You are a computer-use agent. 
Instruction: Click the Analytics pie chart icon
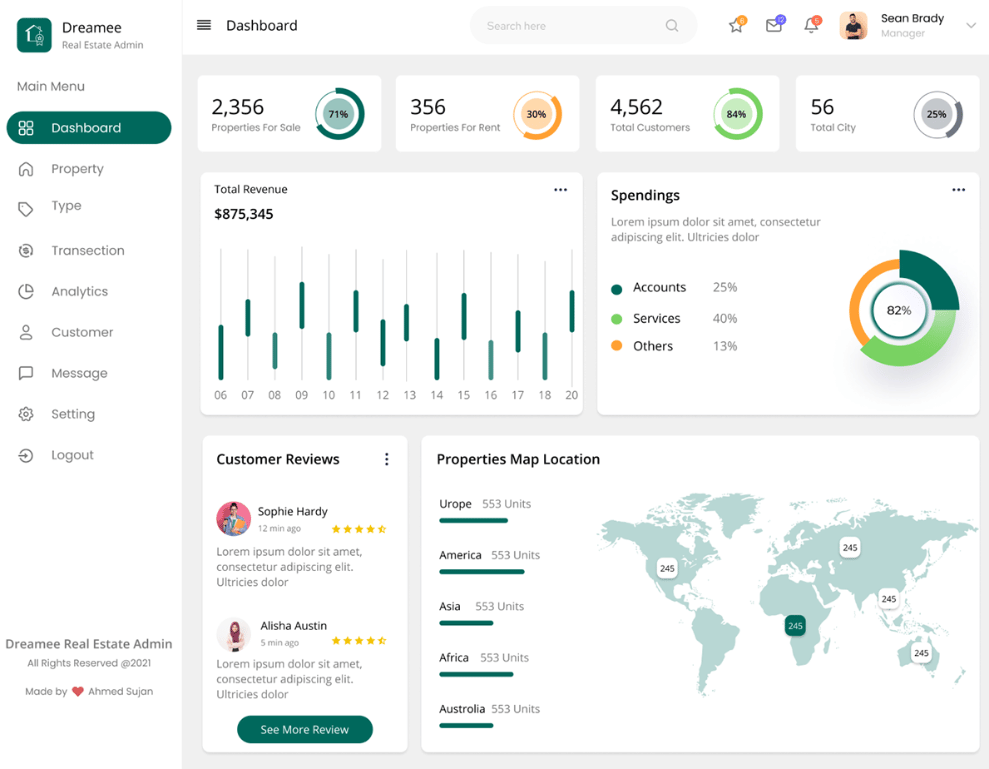click(26, 291)
